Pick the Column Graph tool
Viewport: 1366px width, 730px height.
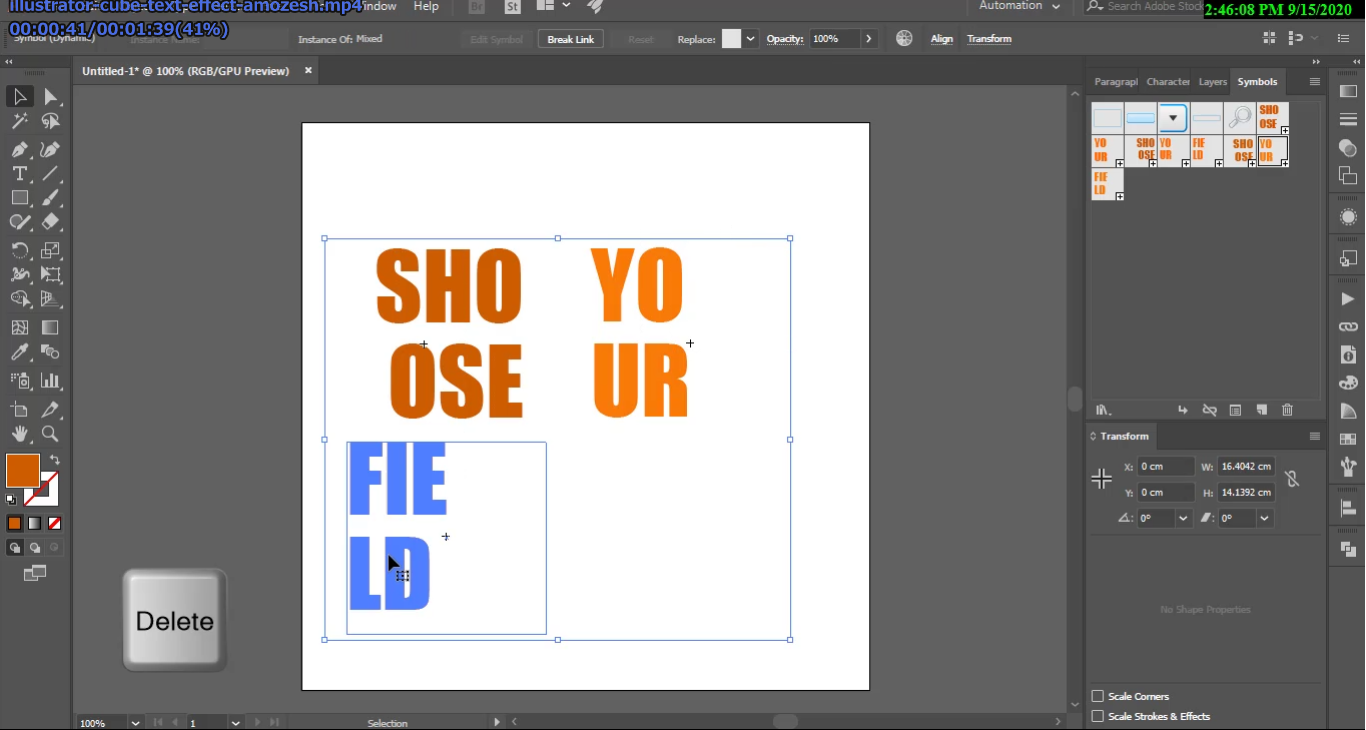point(50,380)
